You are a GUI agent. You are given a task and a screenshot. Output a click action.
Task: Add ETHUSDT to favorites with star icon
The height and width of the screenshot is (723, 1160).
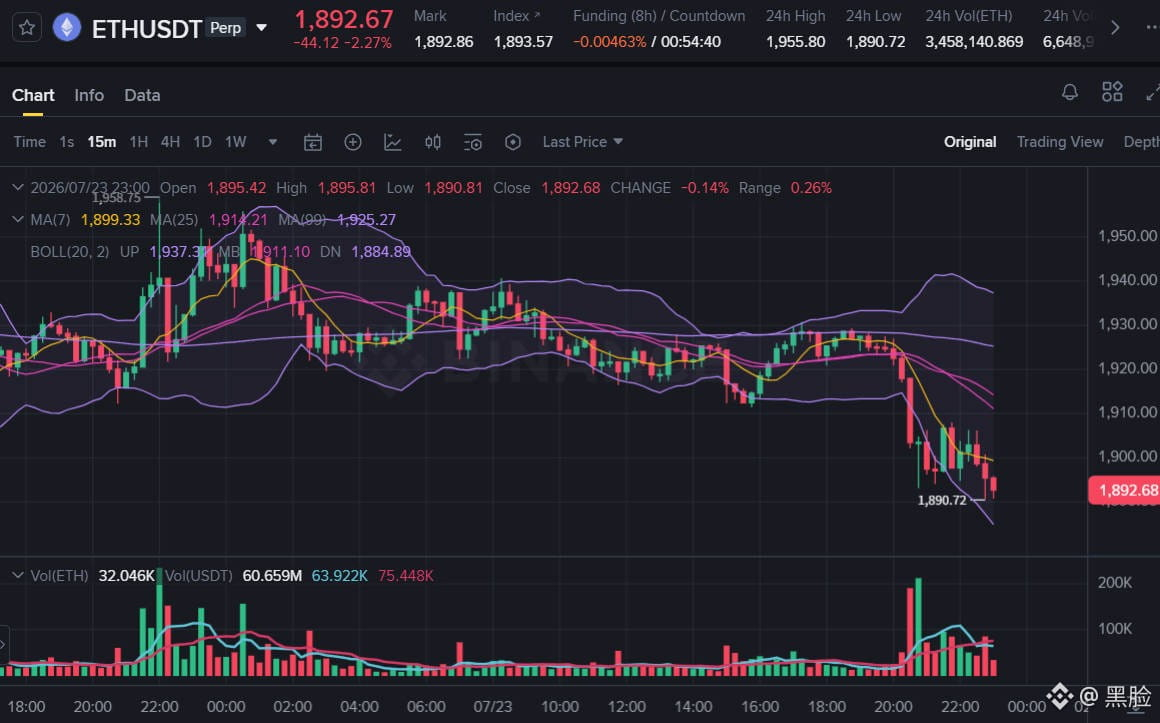coord(27,28)
